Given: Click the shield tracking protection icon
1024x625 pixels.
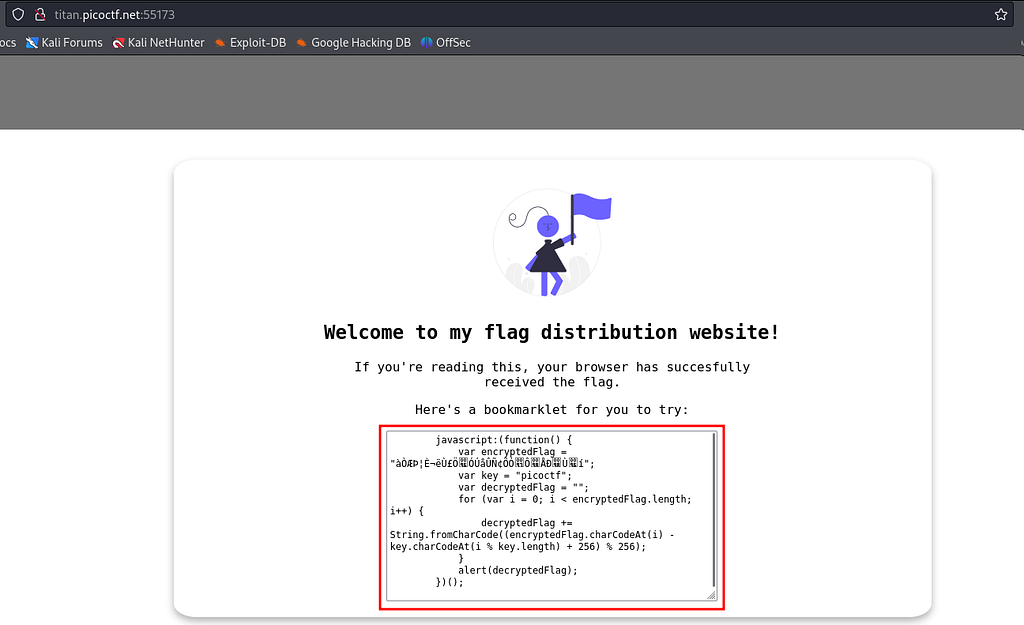Looking at the screenshot, I should tap(18, 14).
